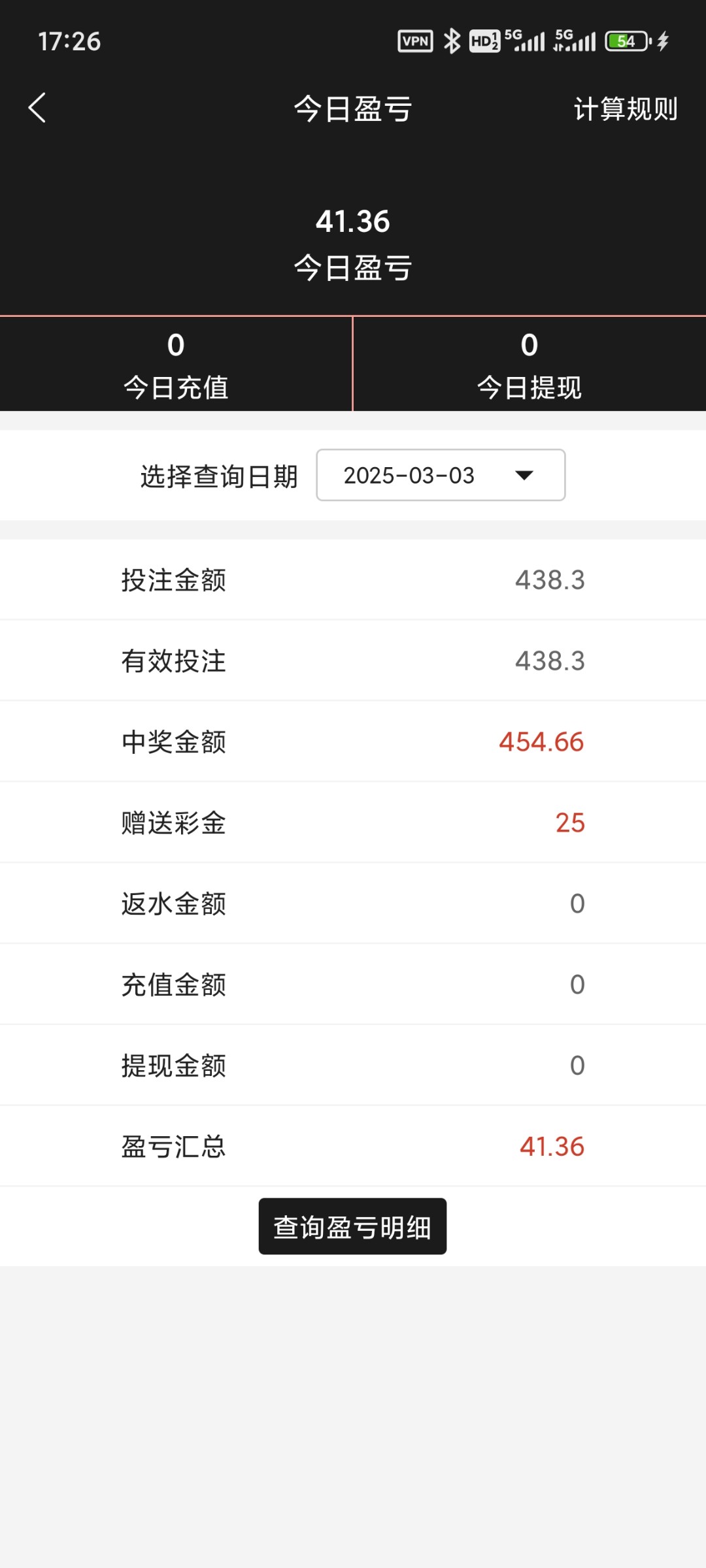Tap the HD2 call indicator icon
706x1568 pixels.
[484, 41]
